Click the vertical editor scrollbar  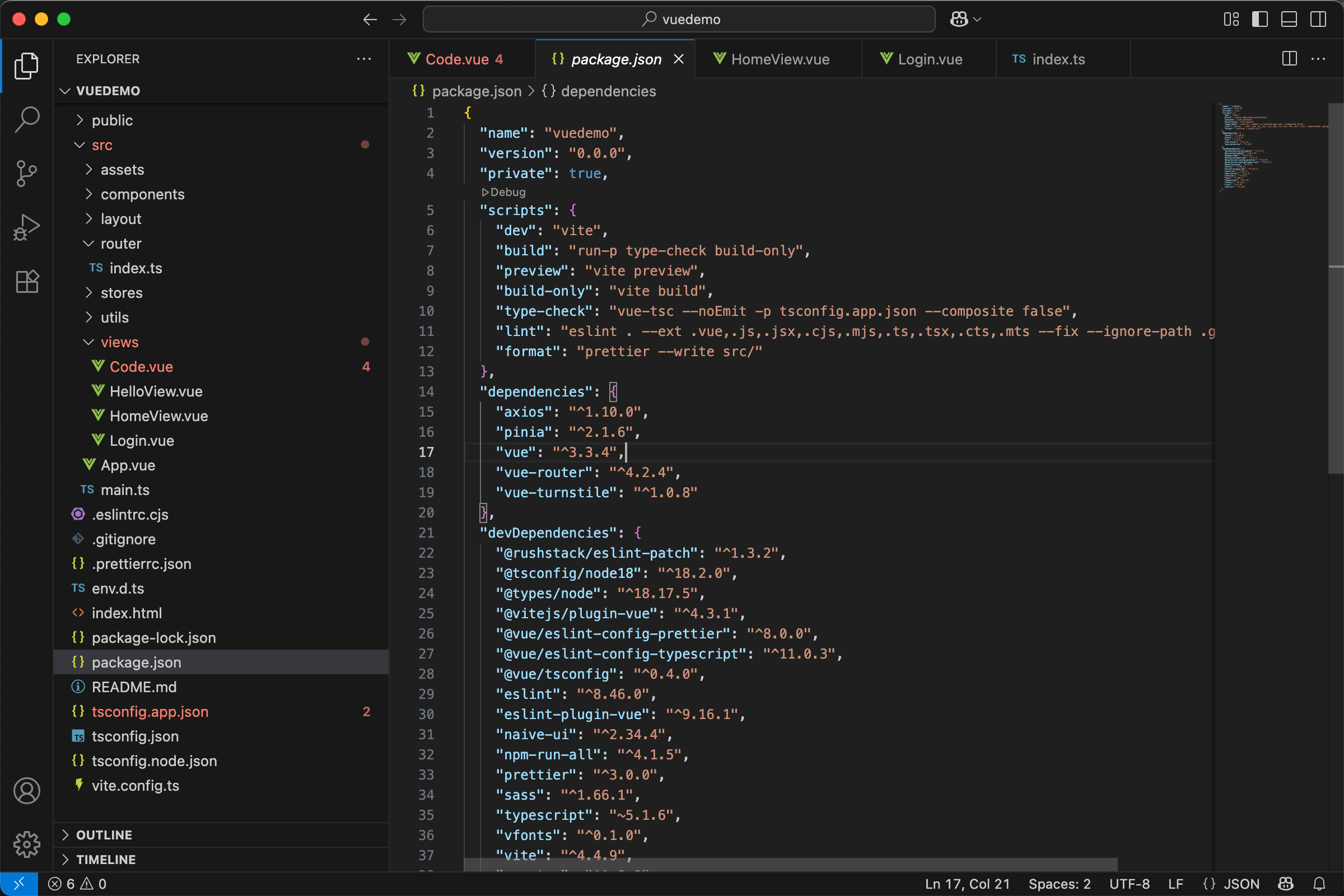pyautogui.click(x=1336, y=288)
